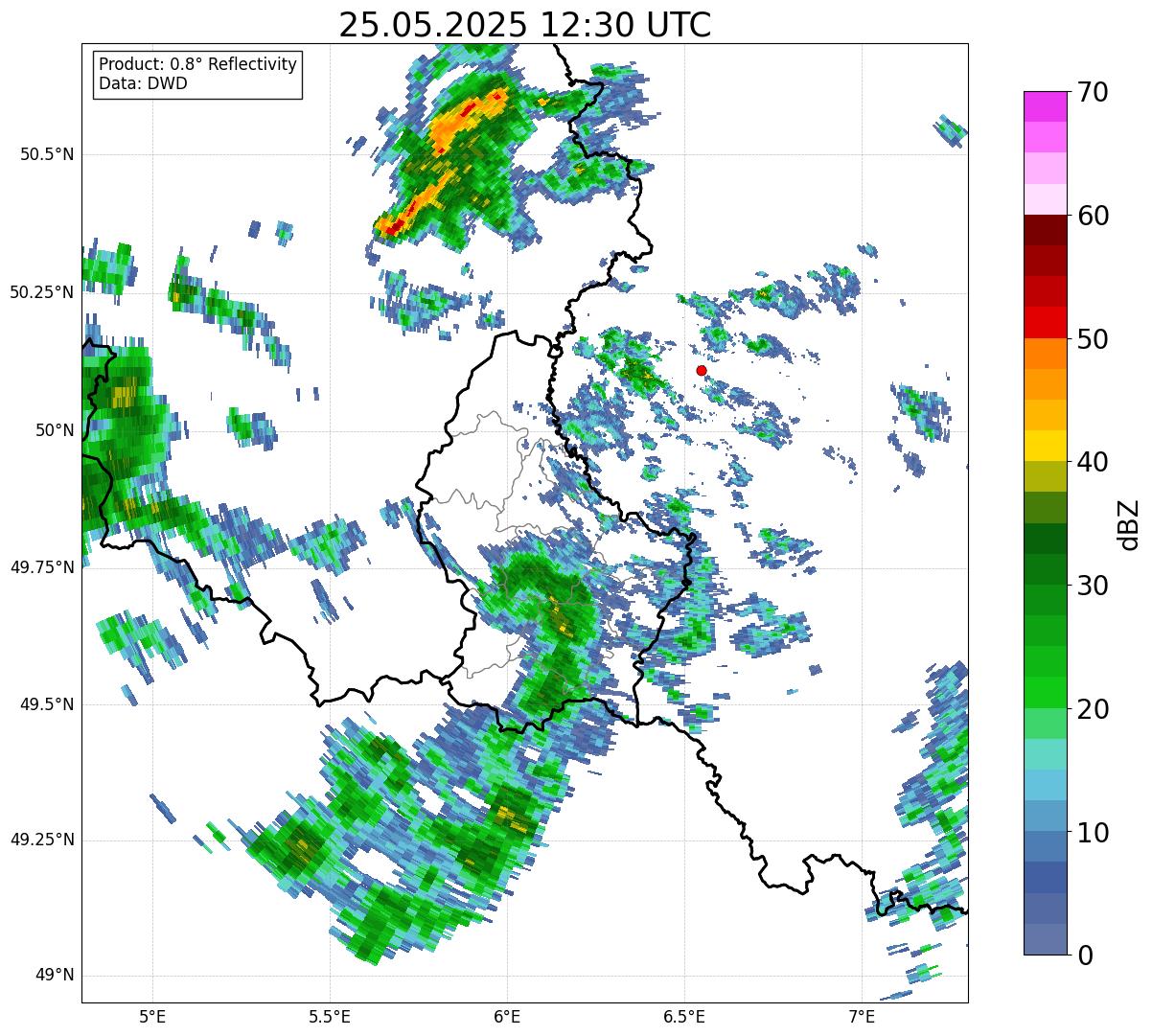
Task: Click the 49.25°N latitude label
Action: 42,840
